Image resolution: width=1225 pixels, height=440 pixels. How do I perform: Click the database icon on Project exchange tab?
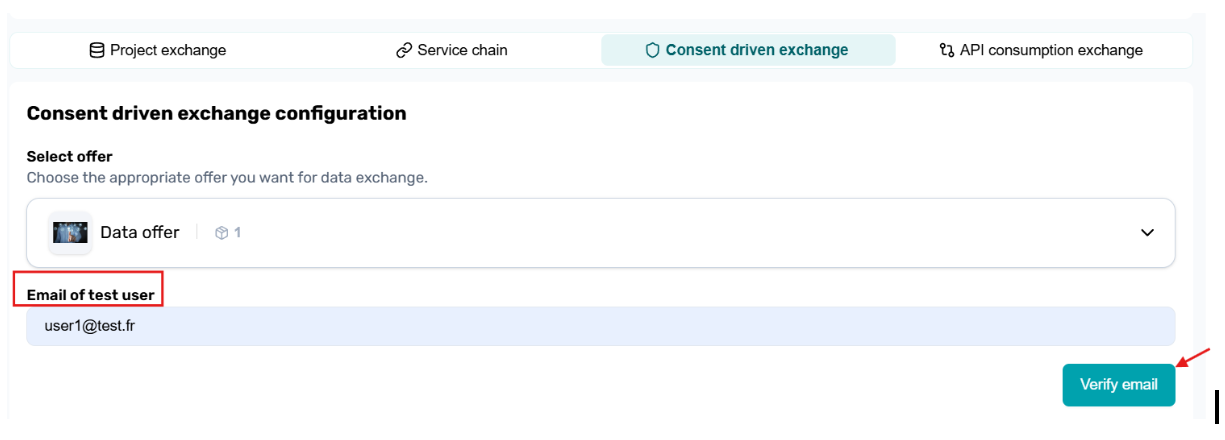point(97,50)
